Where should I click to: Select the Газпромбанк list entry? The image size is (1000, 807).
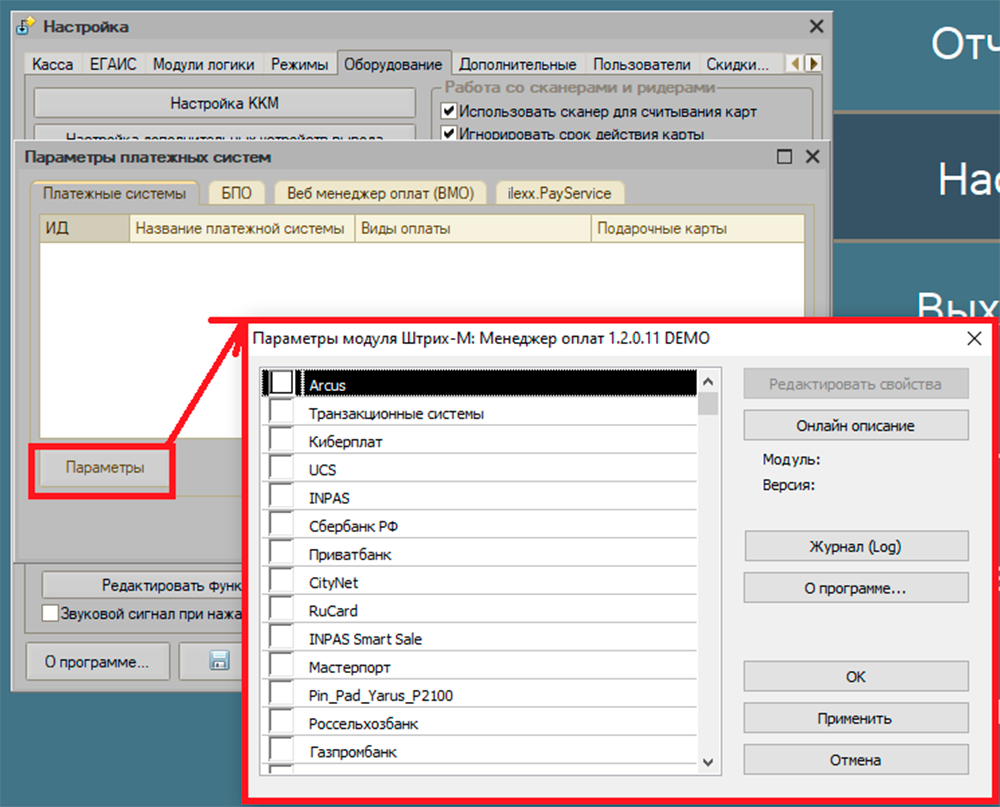[x=480, y=750]
